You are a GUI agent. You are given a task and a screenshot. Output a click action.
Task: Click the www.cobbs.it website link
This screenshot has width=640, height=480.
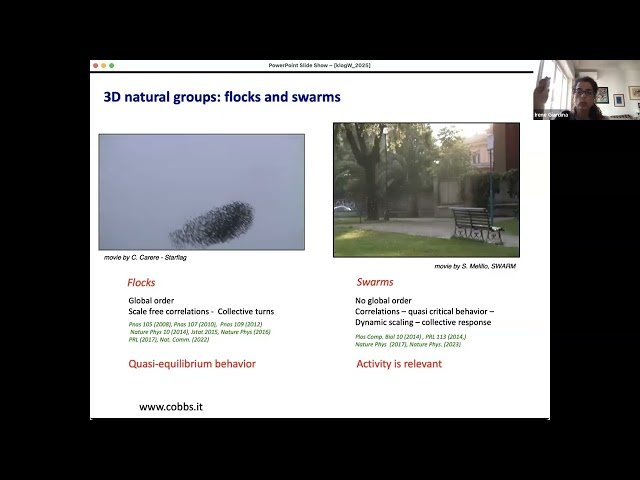(173, 407)
